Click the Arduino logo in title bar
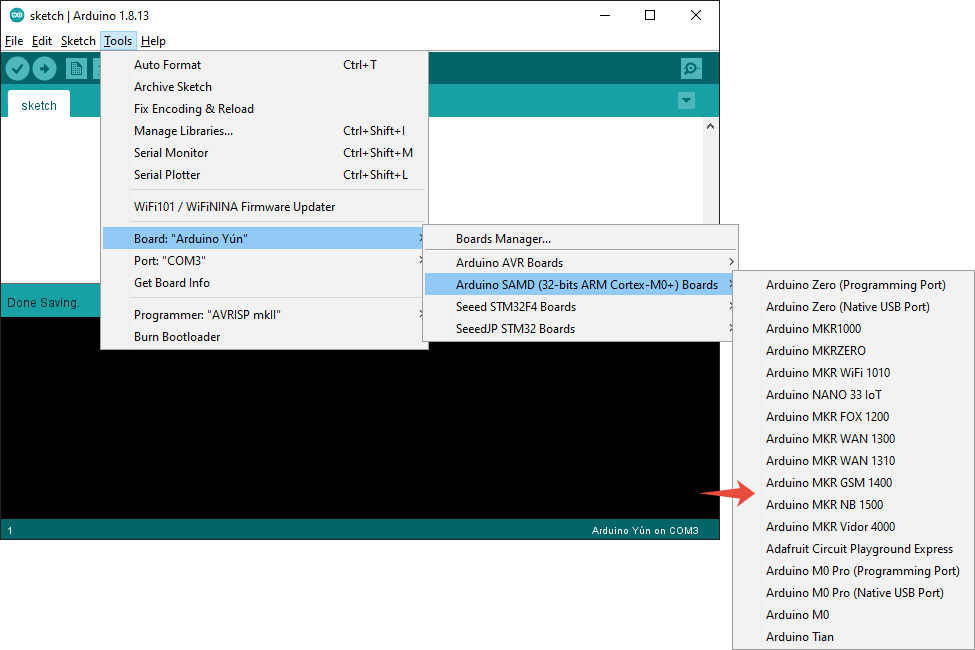Screen dimensions: 975x650 (17, 15)
